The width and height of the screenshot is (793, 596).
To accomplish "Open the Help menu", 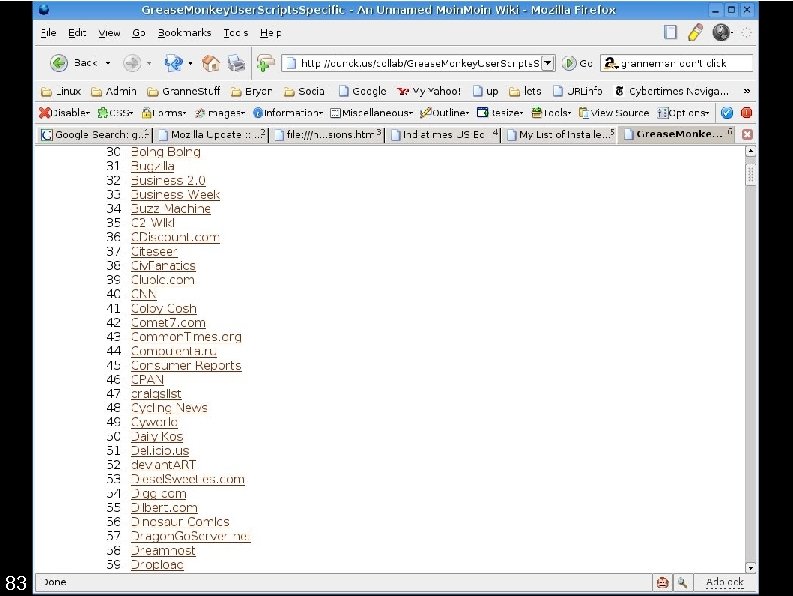I will click(x=271, y=33).
